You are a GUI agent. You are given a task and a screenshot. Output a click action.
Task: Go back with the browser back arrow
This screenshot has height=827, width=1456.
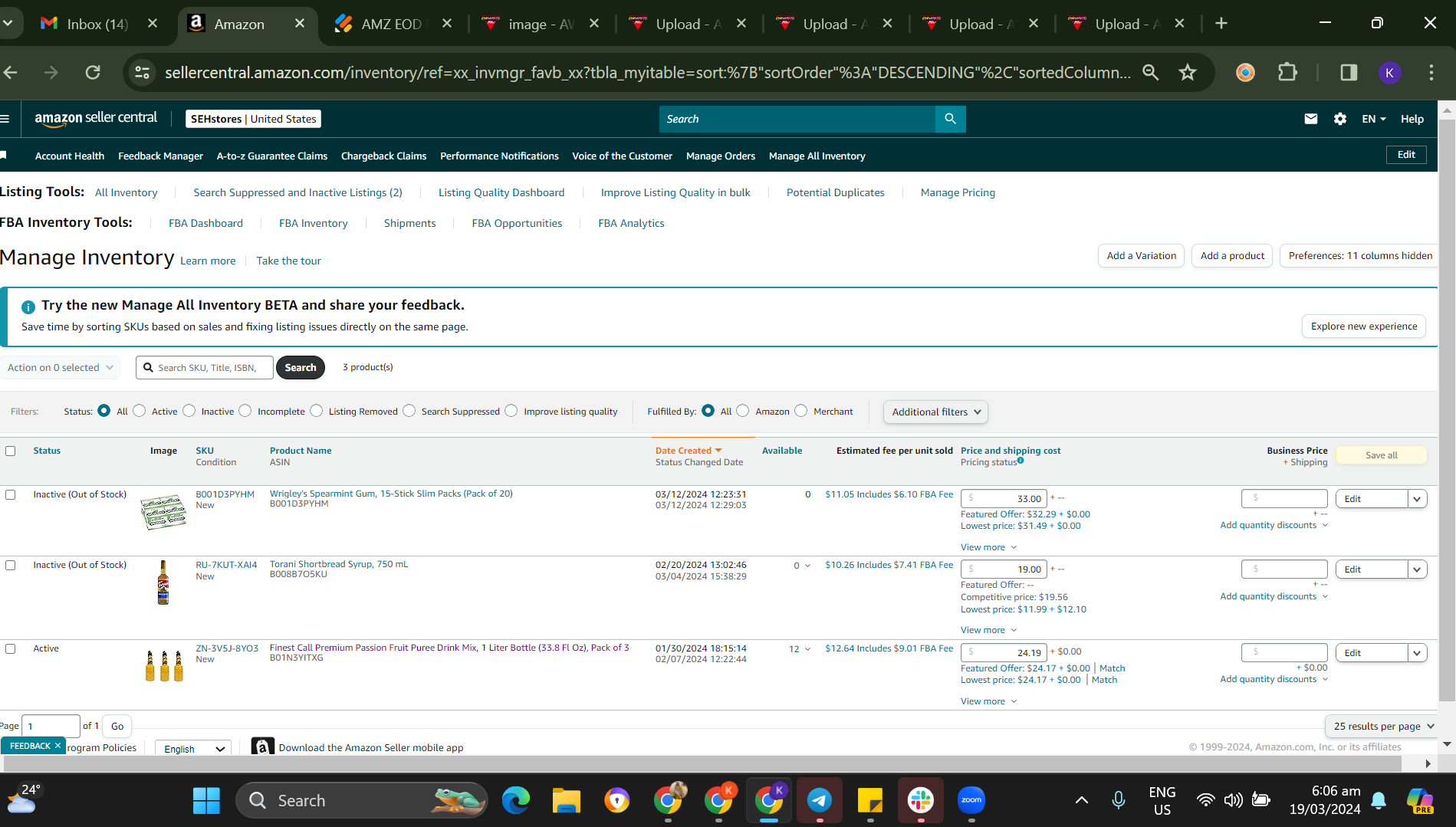(x=11, y=72)
